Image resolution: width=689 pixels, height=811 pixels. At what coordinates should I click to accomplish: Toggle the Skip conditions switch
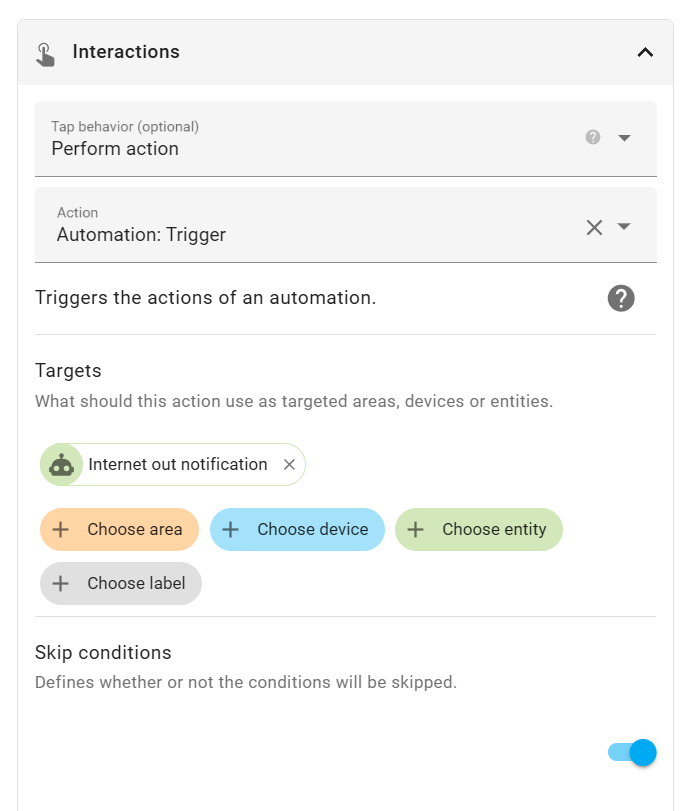click(632, 752)
